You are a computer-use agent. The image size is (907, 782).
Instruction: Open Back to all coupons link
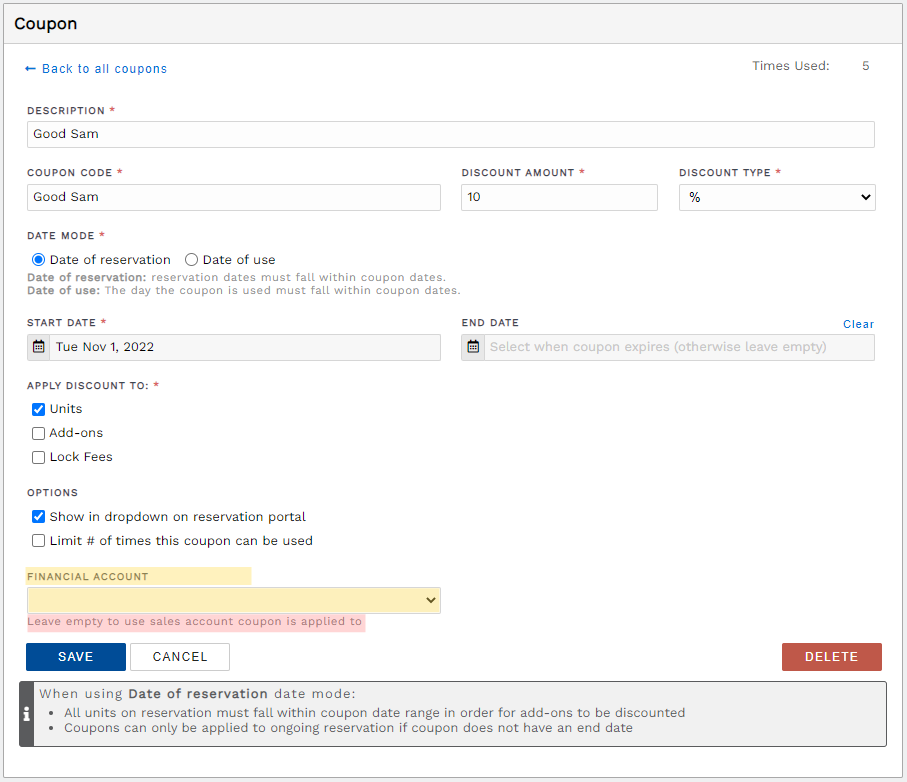104,68
